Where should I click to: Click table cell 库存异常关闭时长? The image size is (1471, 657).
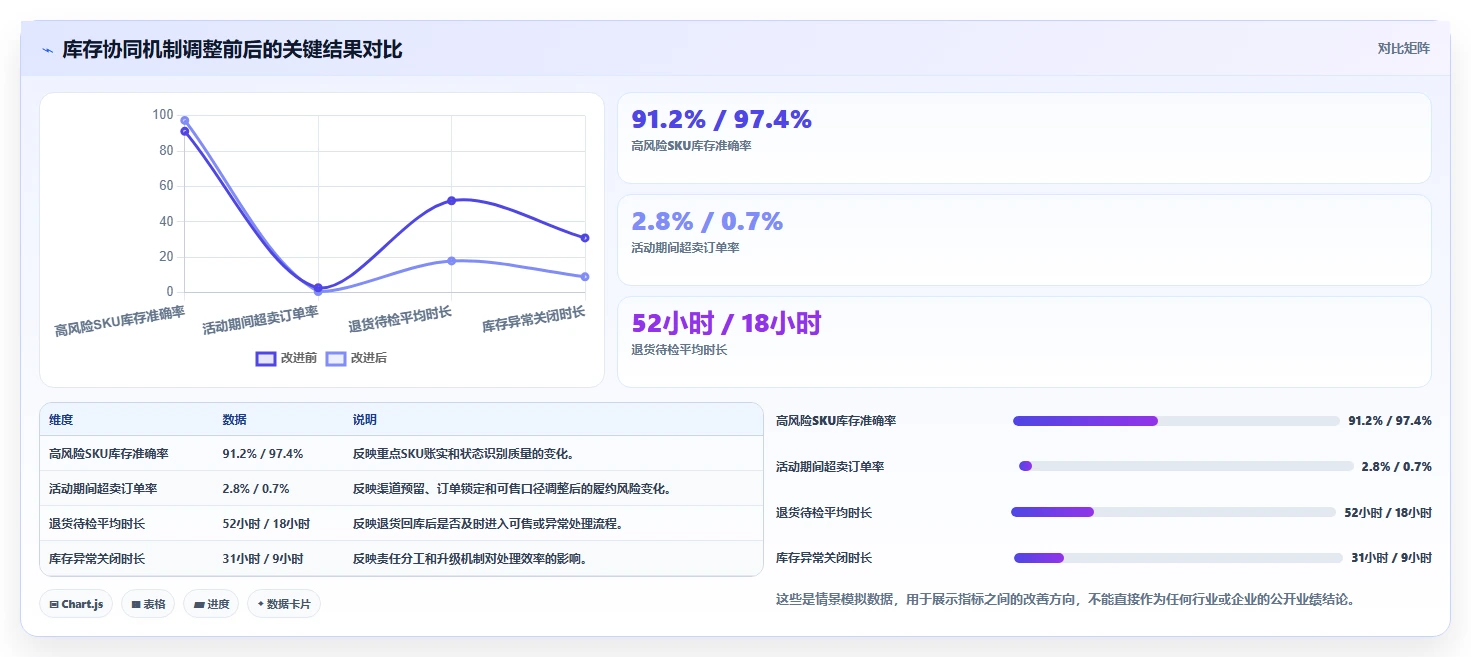(x=97, y=559)
